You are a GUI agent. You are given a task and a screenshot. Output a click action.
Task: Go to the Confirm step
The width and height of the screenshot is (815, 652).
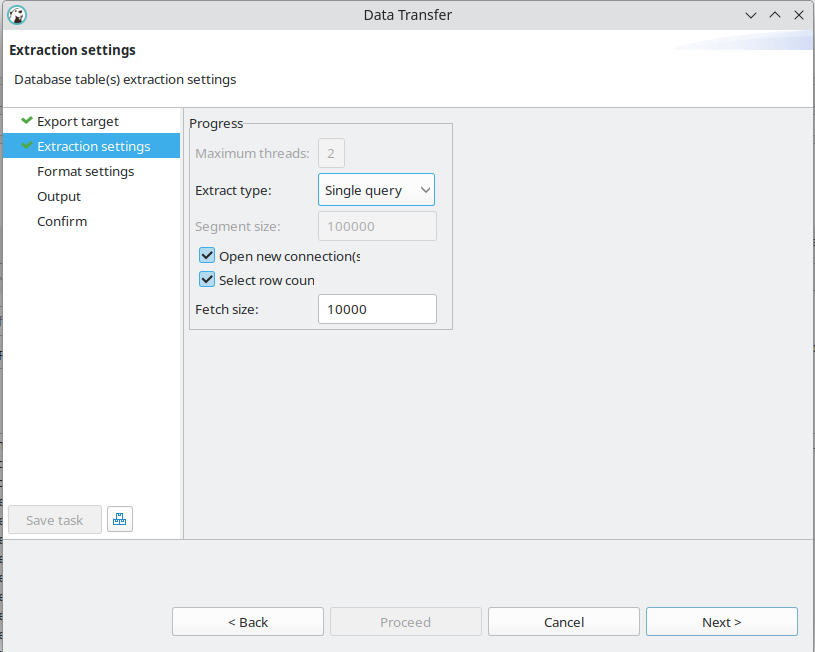tap(62, 221)
